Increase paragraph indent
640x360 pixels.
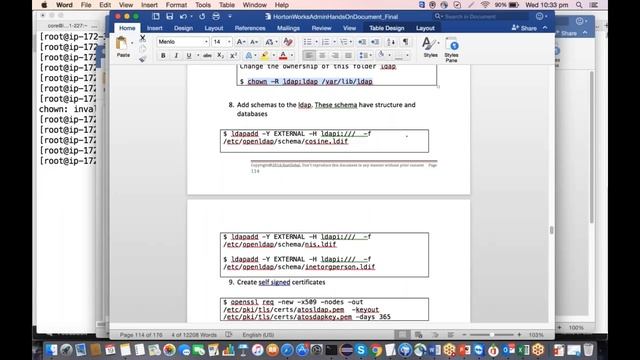point(375,42)
